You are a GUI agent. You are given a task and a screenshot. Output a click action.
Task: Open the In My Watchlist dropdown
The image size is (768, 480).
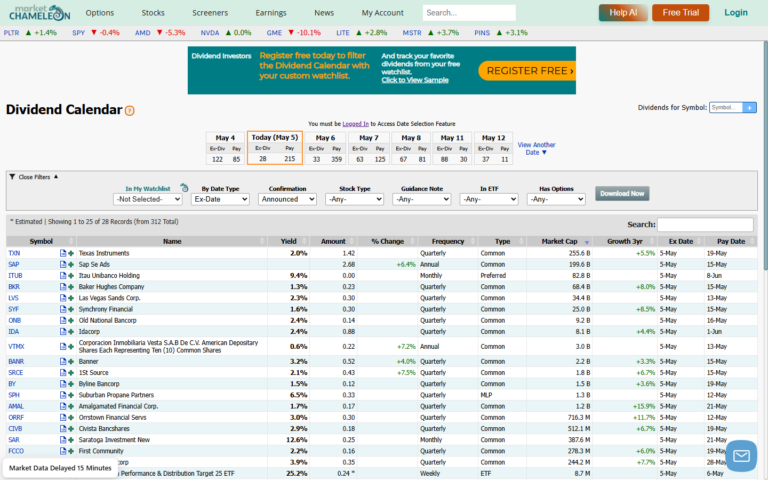click(147, 199)
